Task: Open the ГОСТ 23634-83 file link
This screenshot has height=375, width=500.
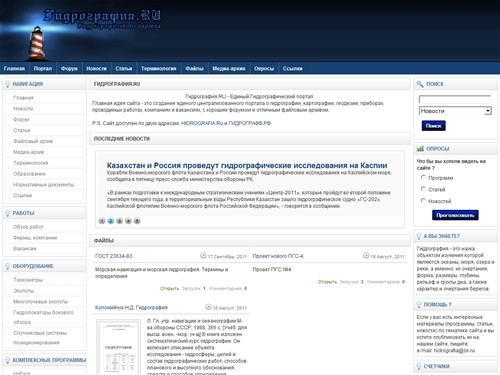Action: click(113, 256)
